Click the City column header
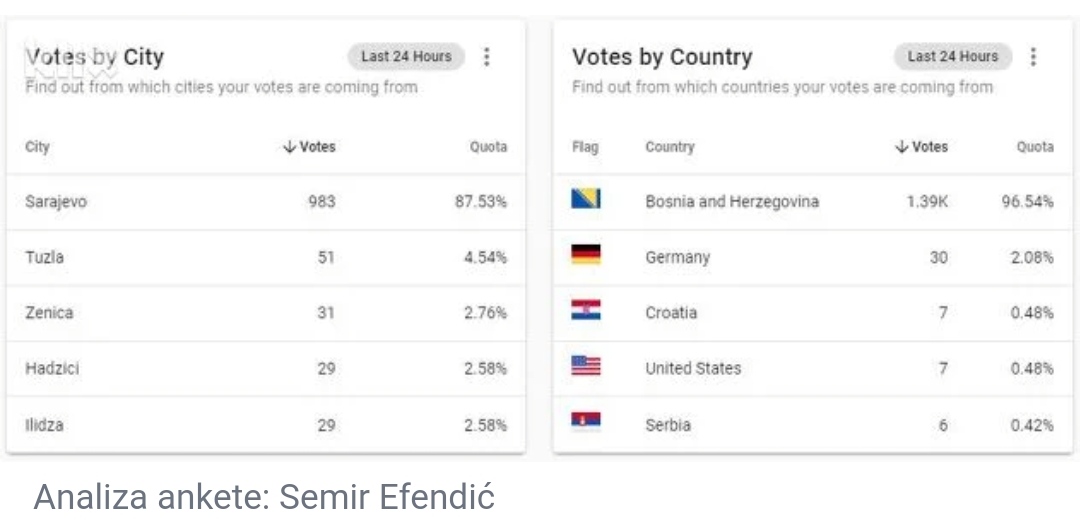This screenshot has height=528, width=1080. [37, 147]
